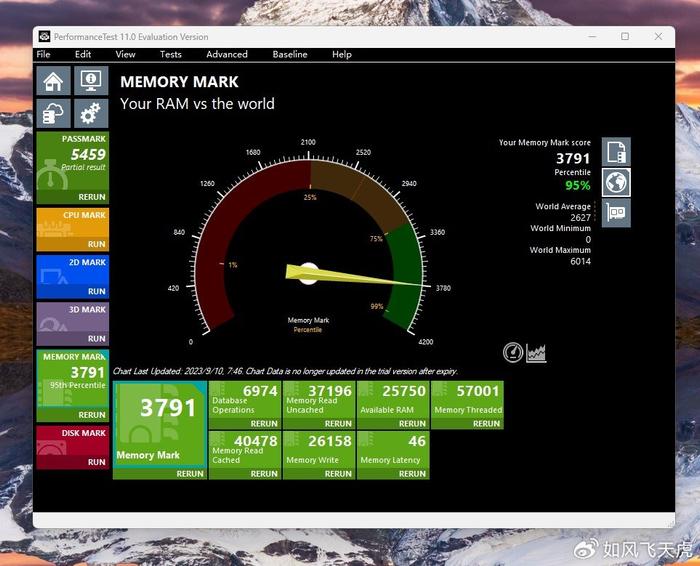Open the settings gears icon
This screenshot has width=700, height=566.
91,113
